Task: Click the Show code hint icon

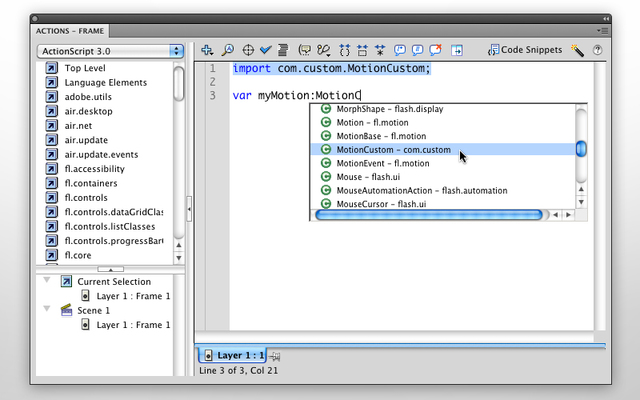Action: pyautogui.click(x=304, y=50)
